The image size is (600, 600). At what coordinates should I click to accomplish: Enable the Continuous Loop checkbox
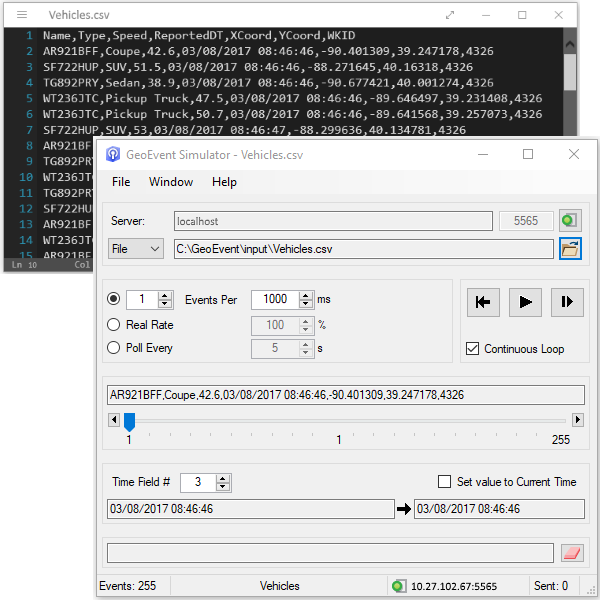(x=473, y=349)
